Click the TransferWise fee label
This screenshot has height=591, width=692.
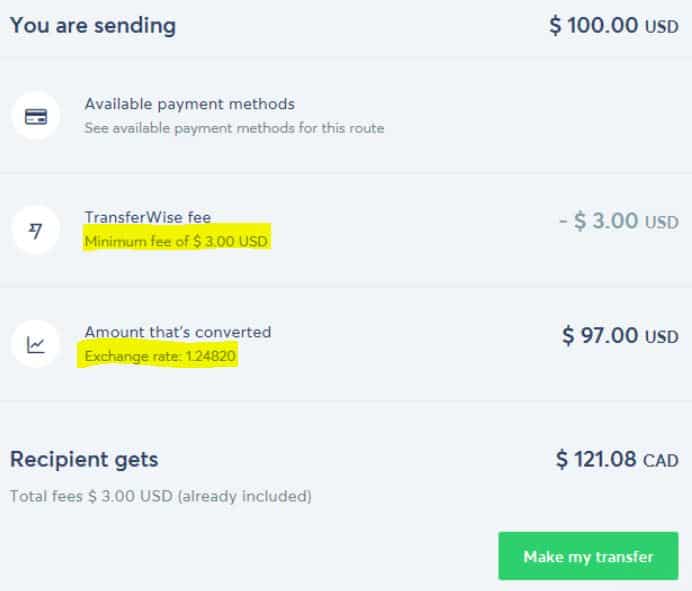pyautogui.click(x=148, y=217)
